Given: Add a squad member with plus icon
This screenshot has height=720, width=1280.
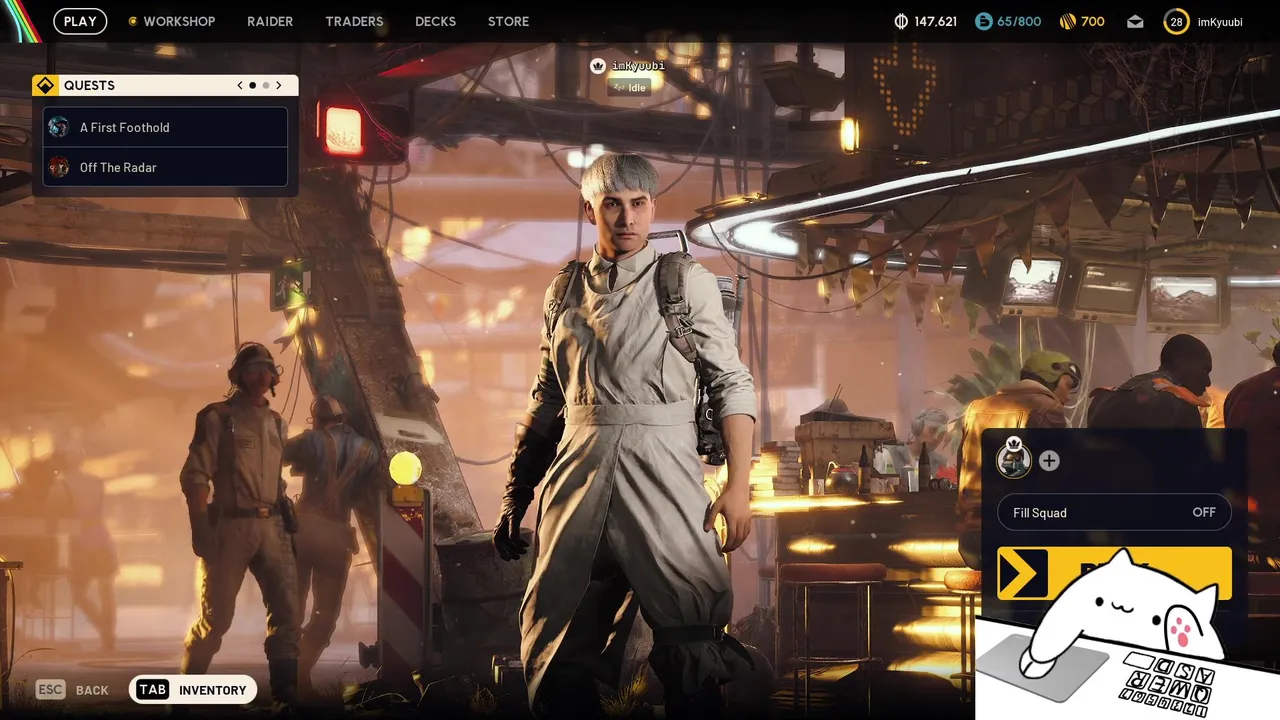Looking at the screenshot, I should pyautogui.click(x=1049, y=461).
